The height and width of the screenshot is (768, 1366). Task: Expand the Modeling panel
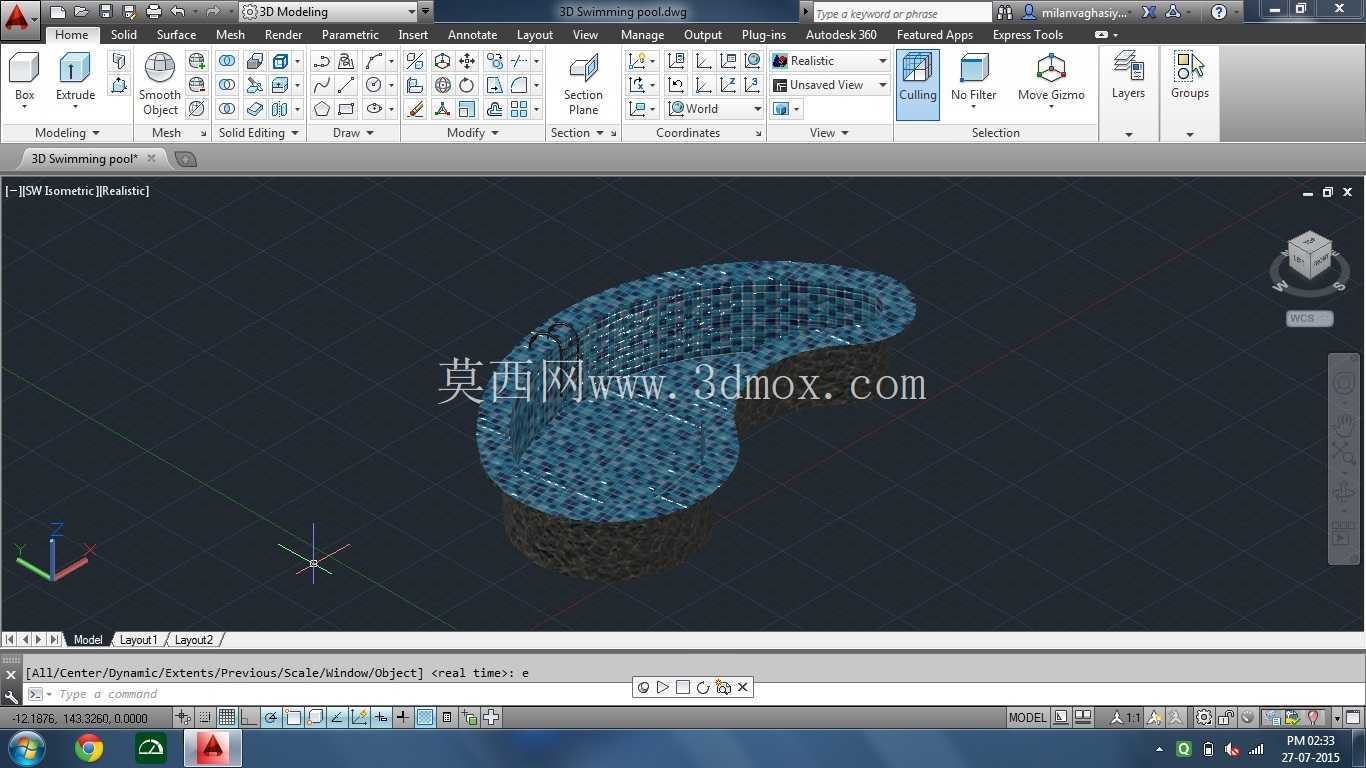tap(67, 133)
